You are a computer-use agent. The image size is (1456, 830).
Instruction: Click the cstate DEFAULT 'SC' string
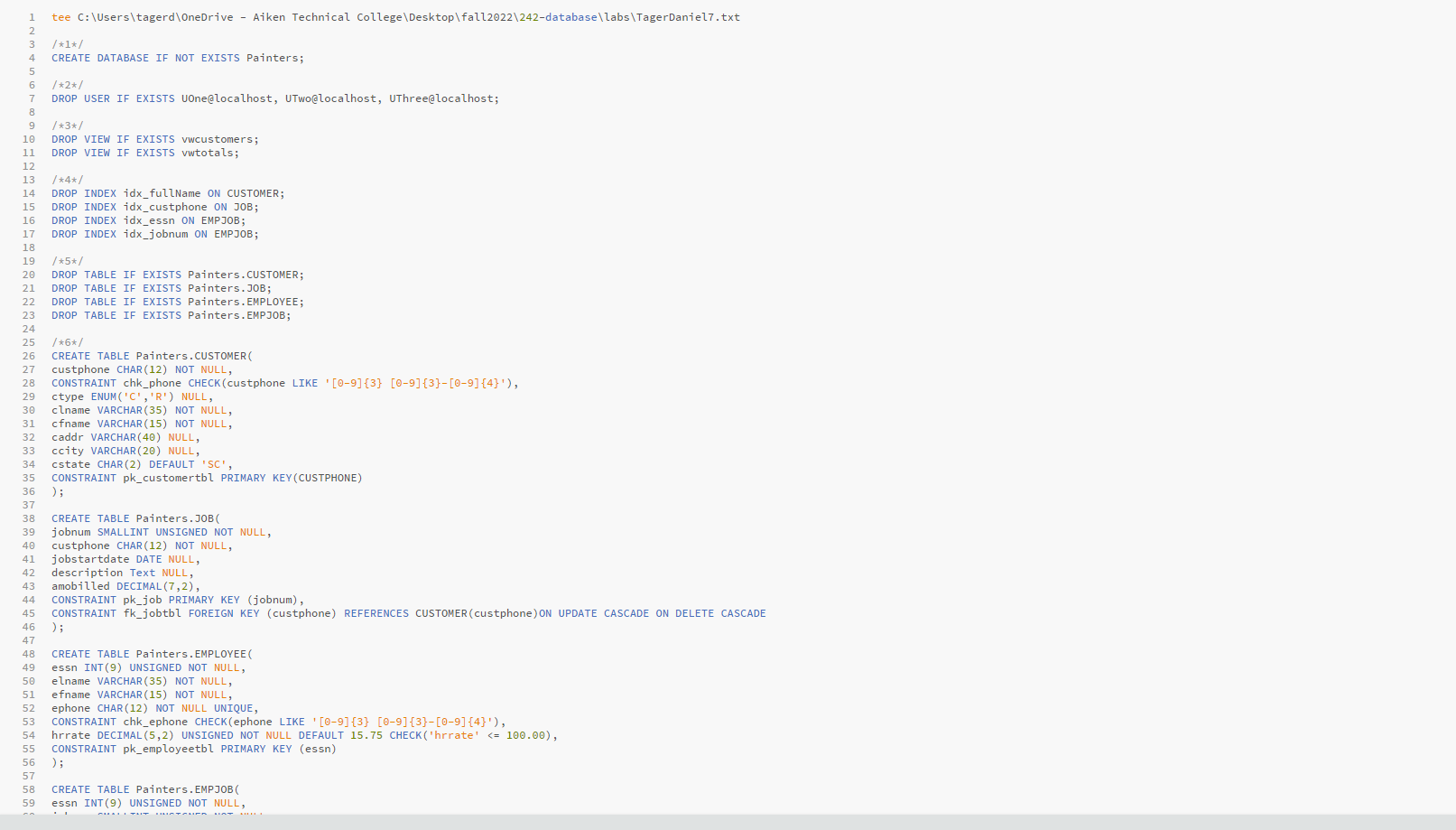pos(214,464)
